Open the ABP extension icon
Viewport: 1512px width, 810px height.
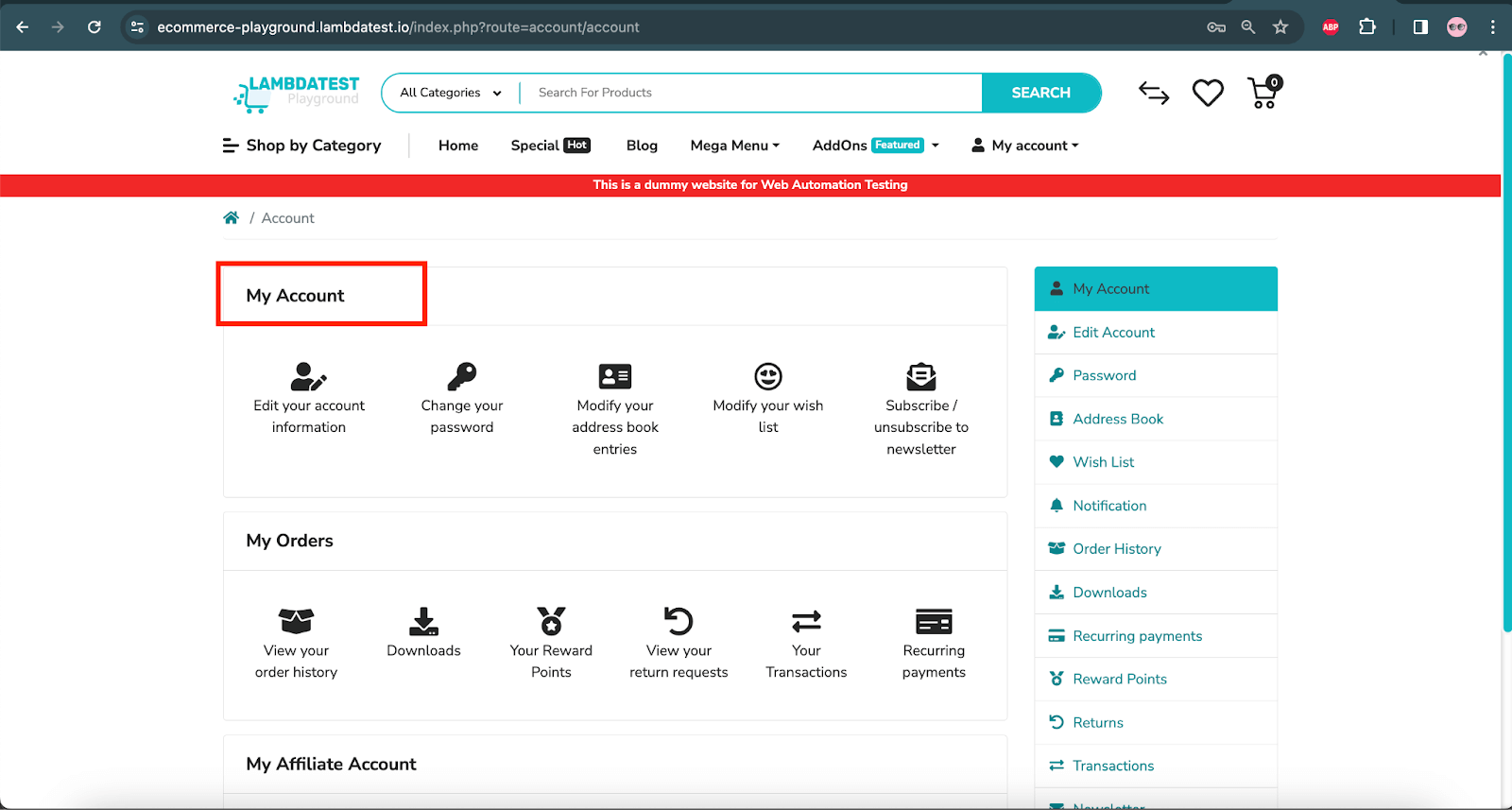point(1331,27)
